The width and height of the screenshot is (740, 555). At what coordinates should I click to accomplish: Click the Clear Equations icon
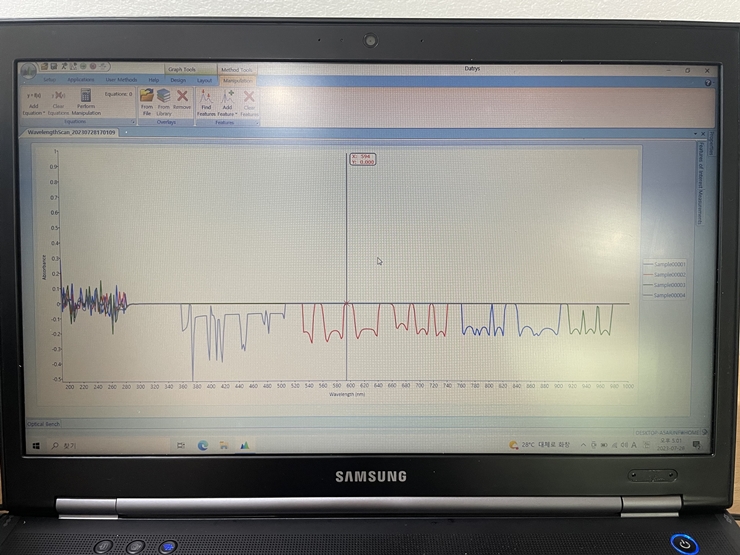pyautogui.click(x=58, y=98)
